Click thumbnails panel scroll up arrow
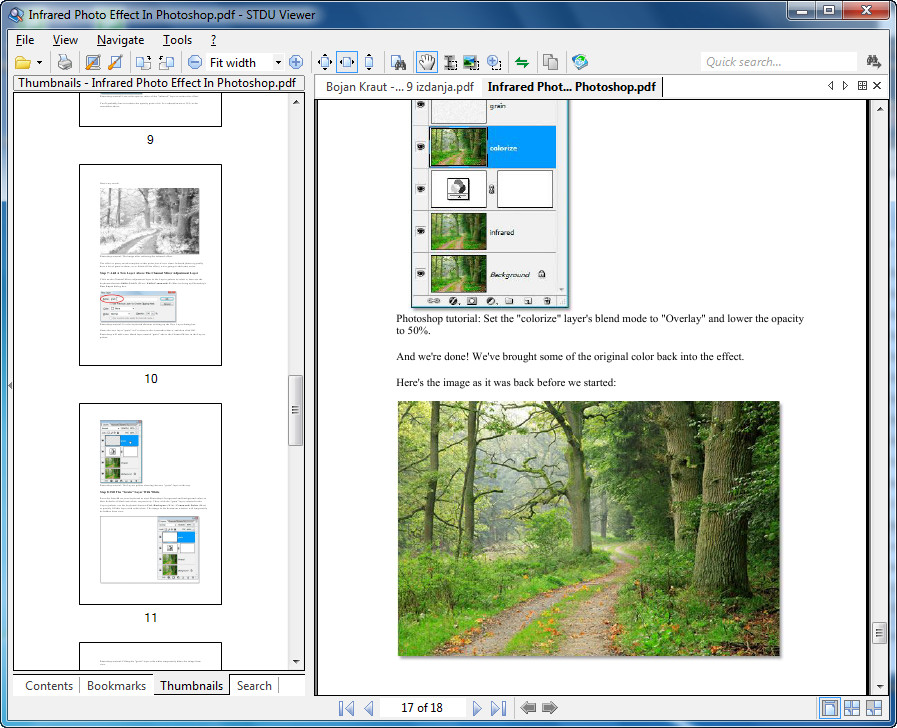The width and height of the screenshot is (897, 728). coord(296,102)
